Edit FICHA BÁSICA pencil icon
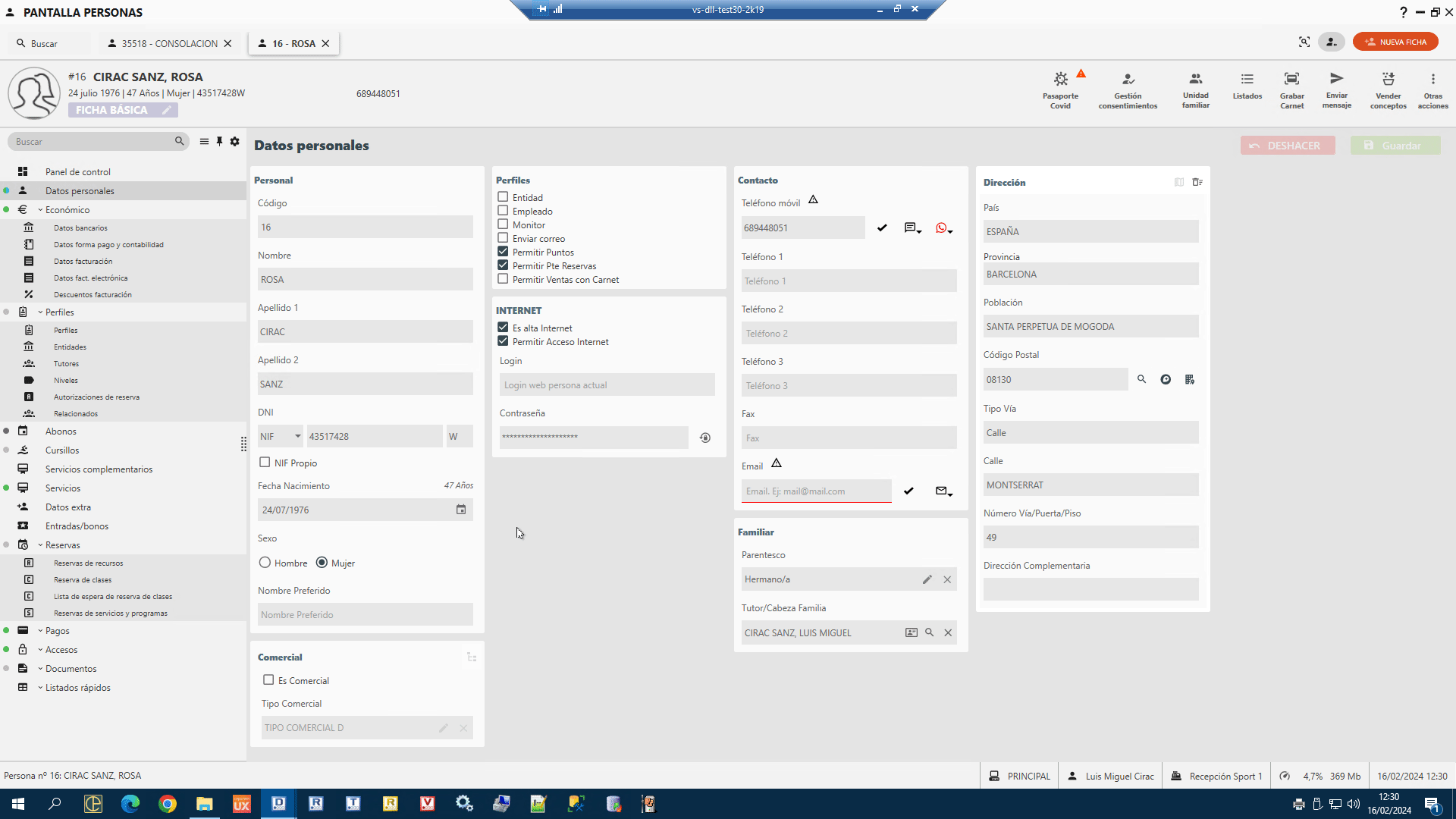 [166, 110]
